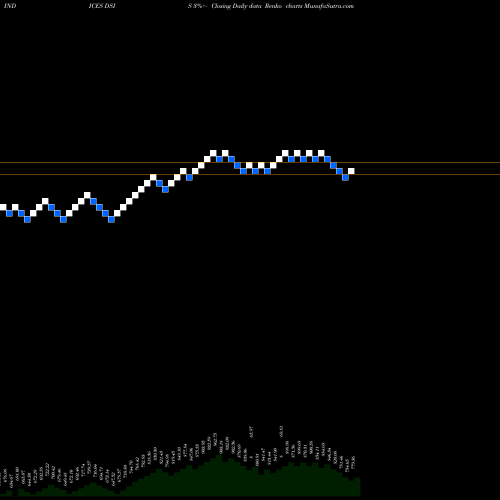Select the rightmost white Renko brick
The width and height of the screenshot is (500, 500).
[351, 171]
